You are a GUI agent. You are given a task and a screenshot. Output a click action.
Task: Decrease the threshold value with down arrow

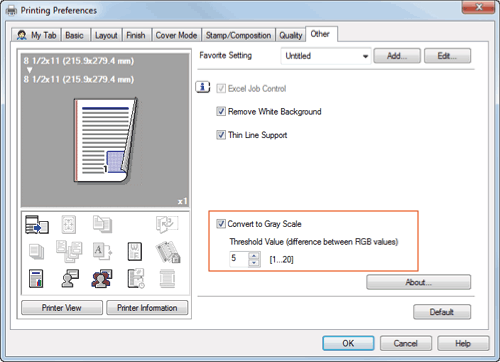tap(254, 263)
